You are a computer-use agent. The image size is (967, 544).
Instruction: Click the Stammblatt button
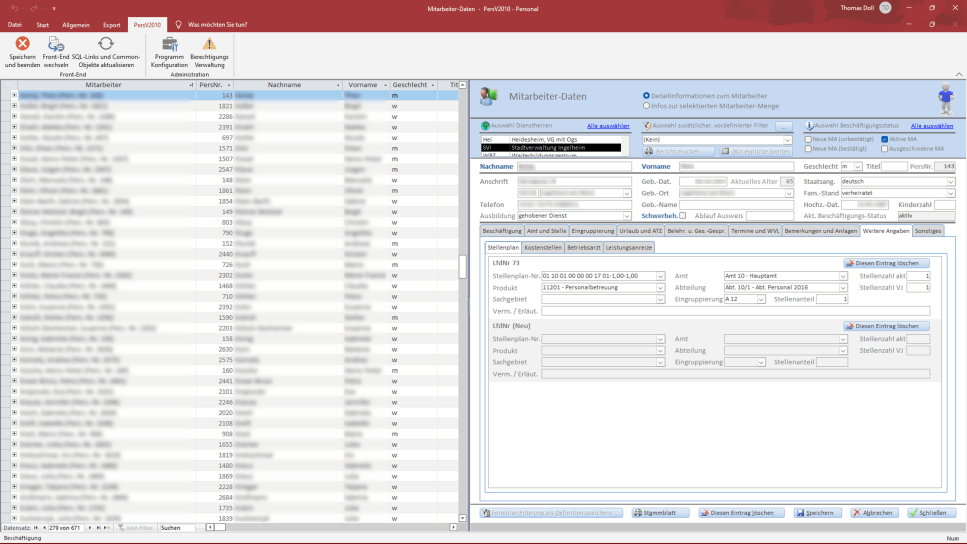click(x=659, y=513)
